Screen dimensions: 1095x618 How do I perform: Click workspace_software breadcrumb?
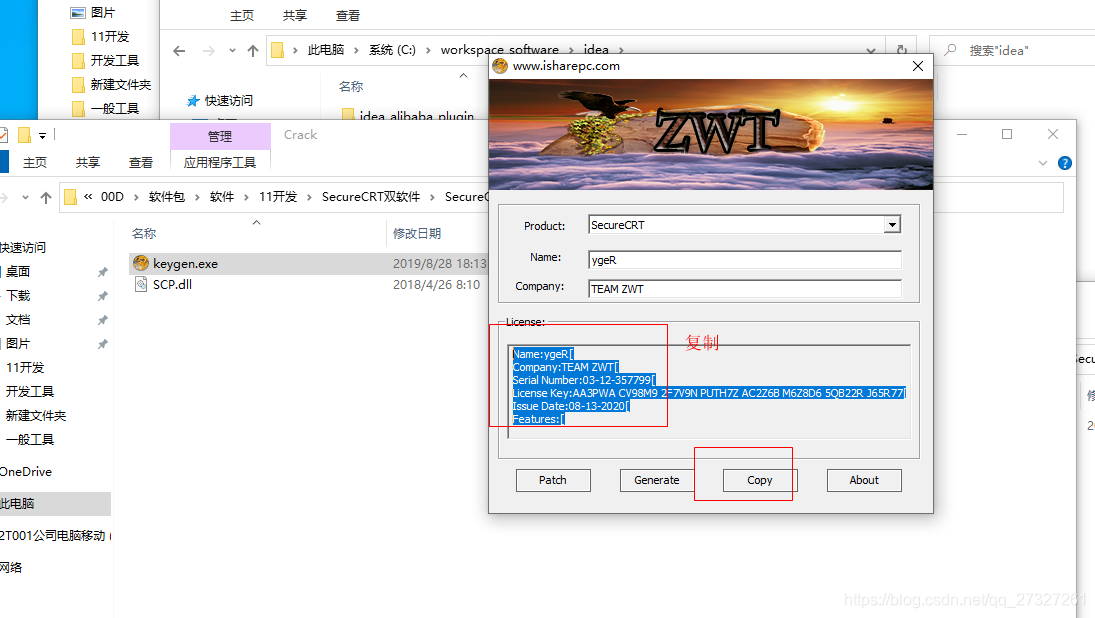(500, 50)
